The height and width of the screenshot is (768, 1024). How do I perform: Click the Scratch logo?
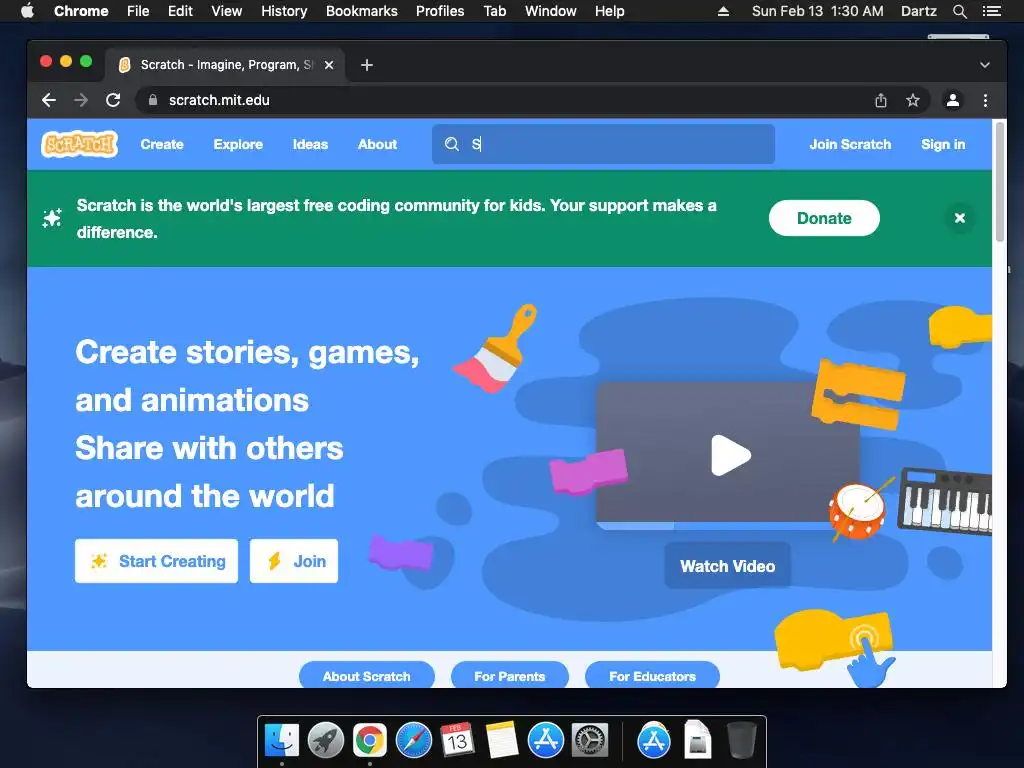pos(79,144)
